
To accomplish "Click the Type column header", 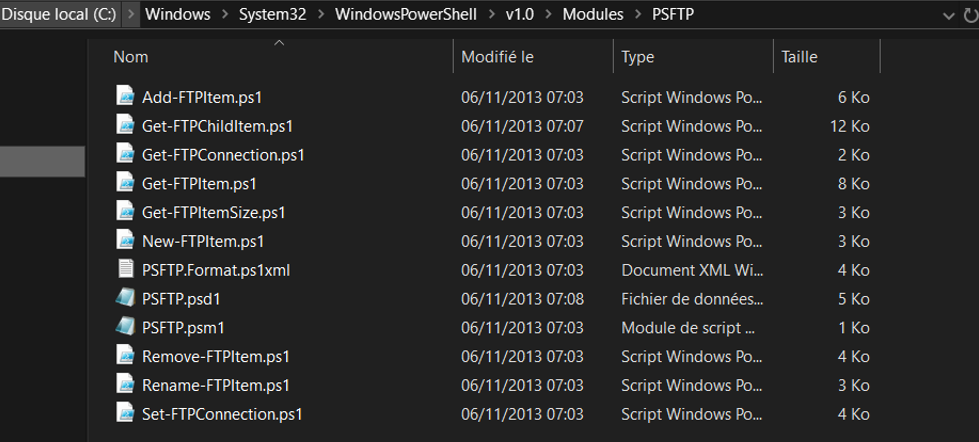I will [x=693, y=57].
